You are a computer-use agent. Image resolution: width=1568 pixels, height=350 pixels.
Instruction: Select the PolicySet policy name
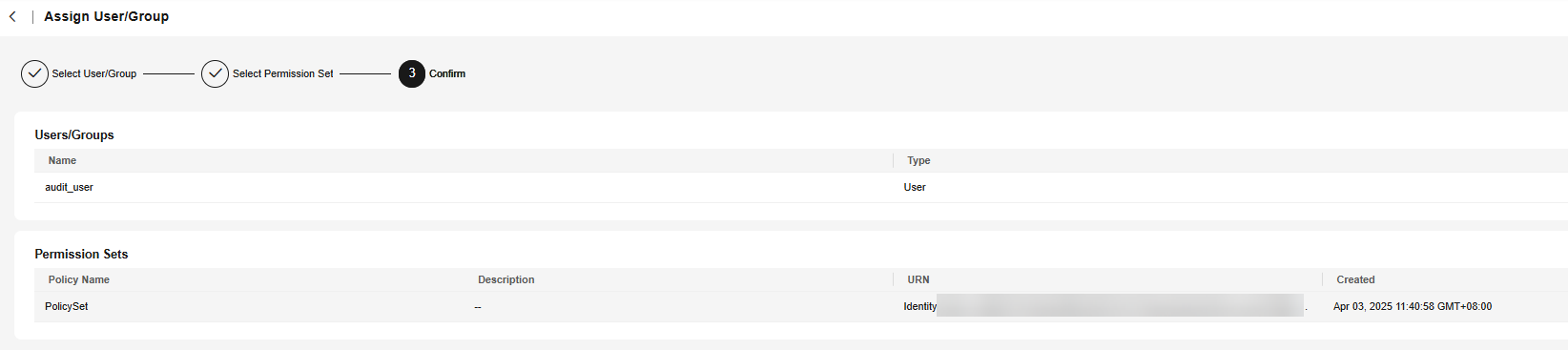(x=67, y=306)
